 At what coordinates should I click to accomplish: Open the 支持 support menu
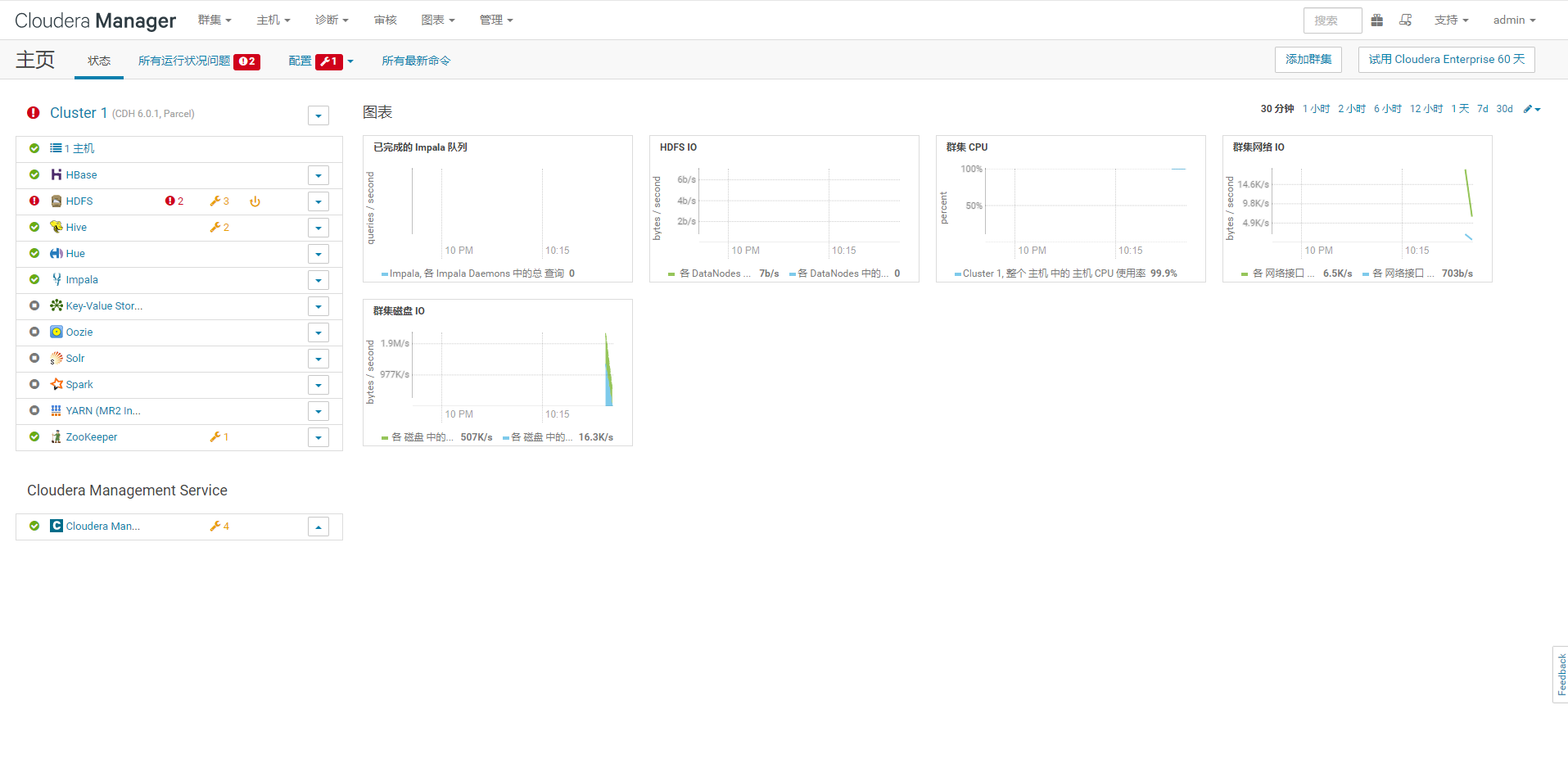[x=1451, y=20]
